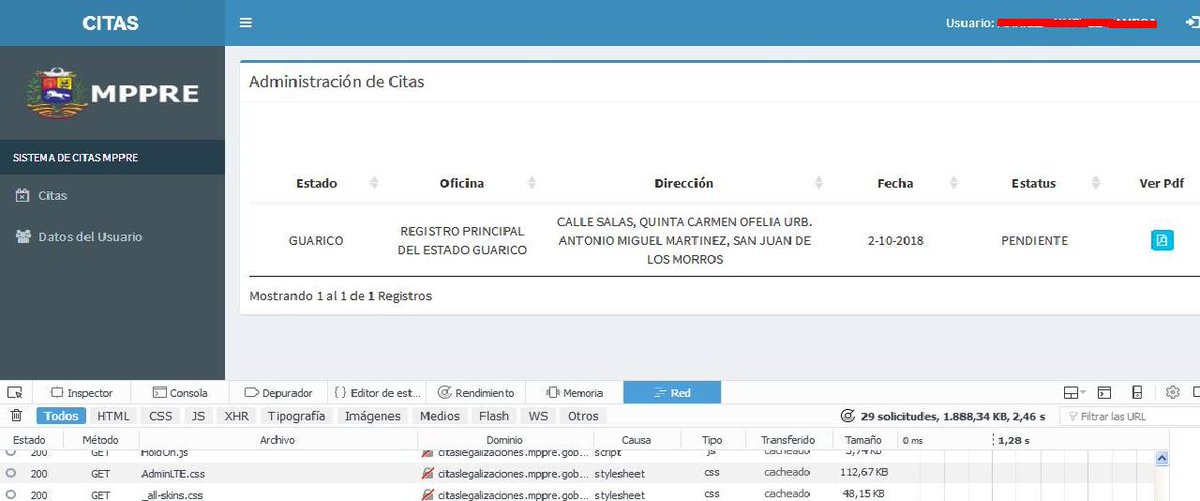
Task: Filter requests by Imágenes
Action: [373, 416]
